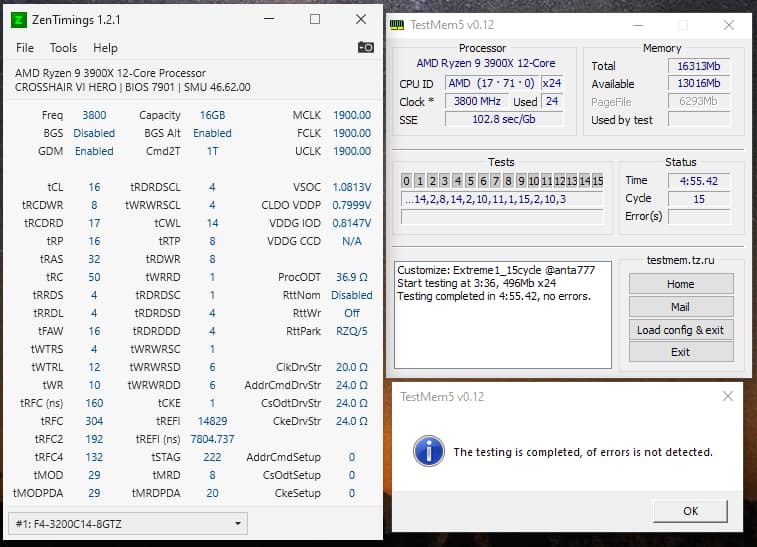Viewport: 757px width, 547px height.
Task: Click the CLDO VDDP value 0.7999V
Action: [x=352, y=205]
